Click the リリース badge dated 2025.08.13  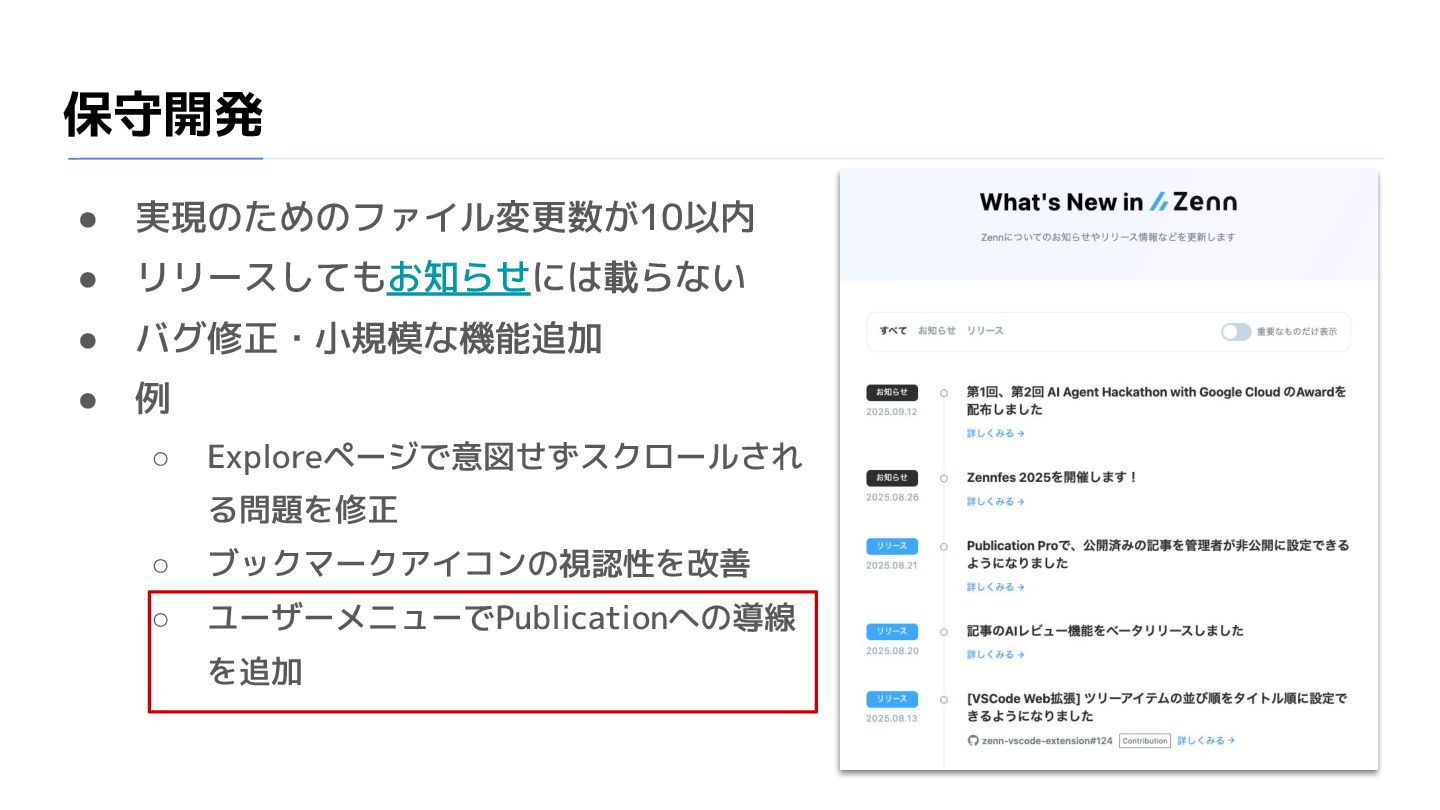pyautogui.click(x=892, y=699)
